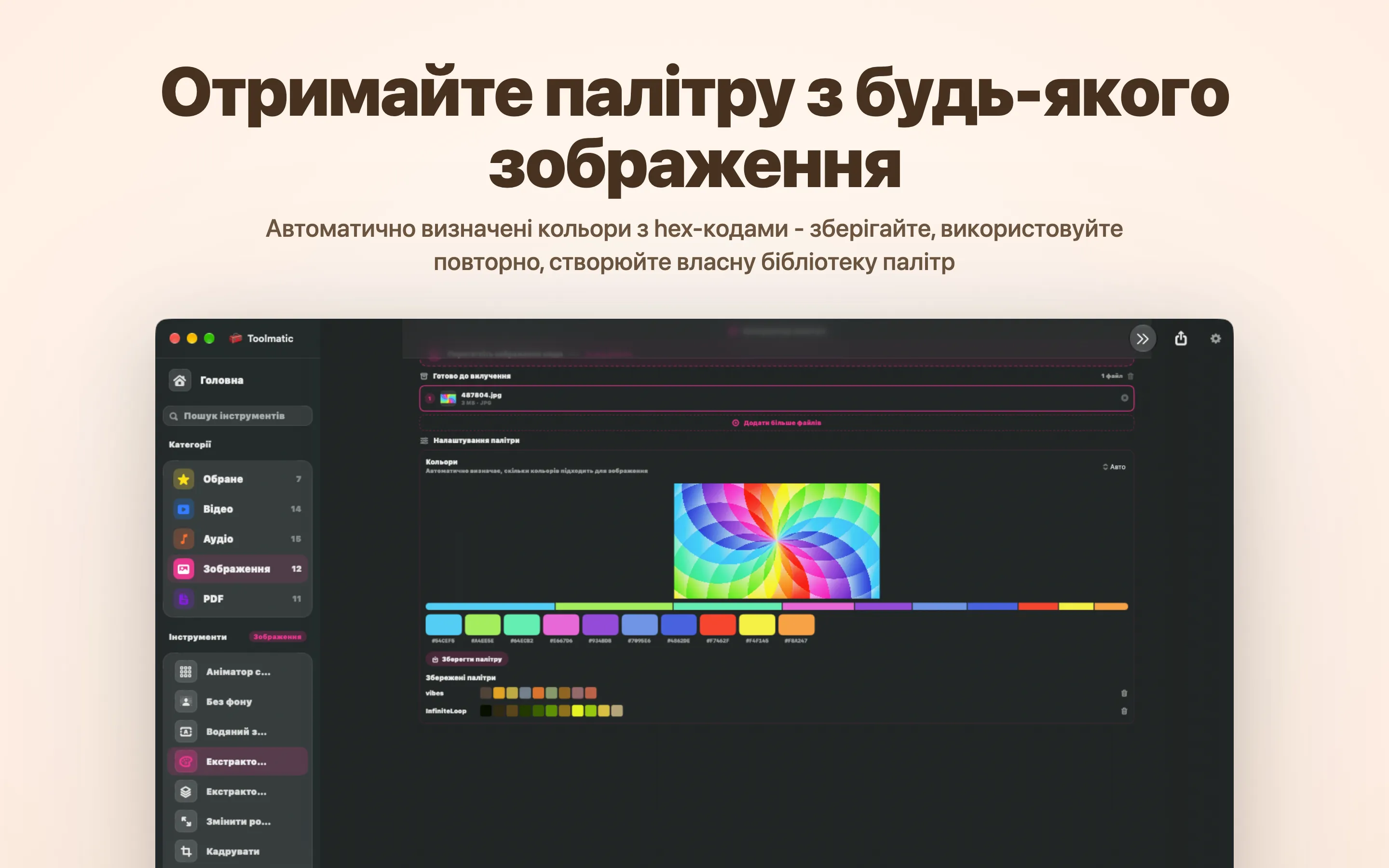Pick the yellow swatch #F4F145

(x=757, y=624)
